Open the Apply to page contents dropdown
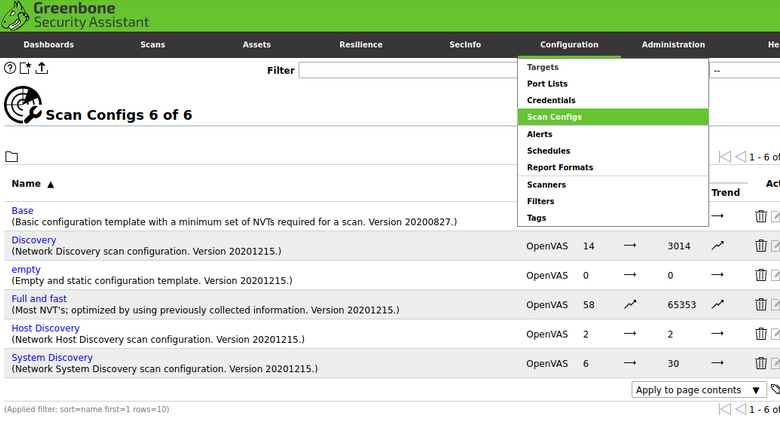Viewport: 780px width, 439px height. pyautogui.click(x=698, y=390)
